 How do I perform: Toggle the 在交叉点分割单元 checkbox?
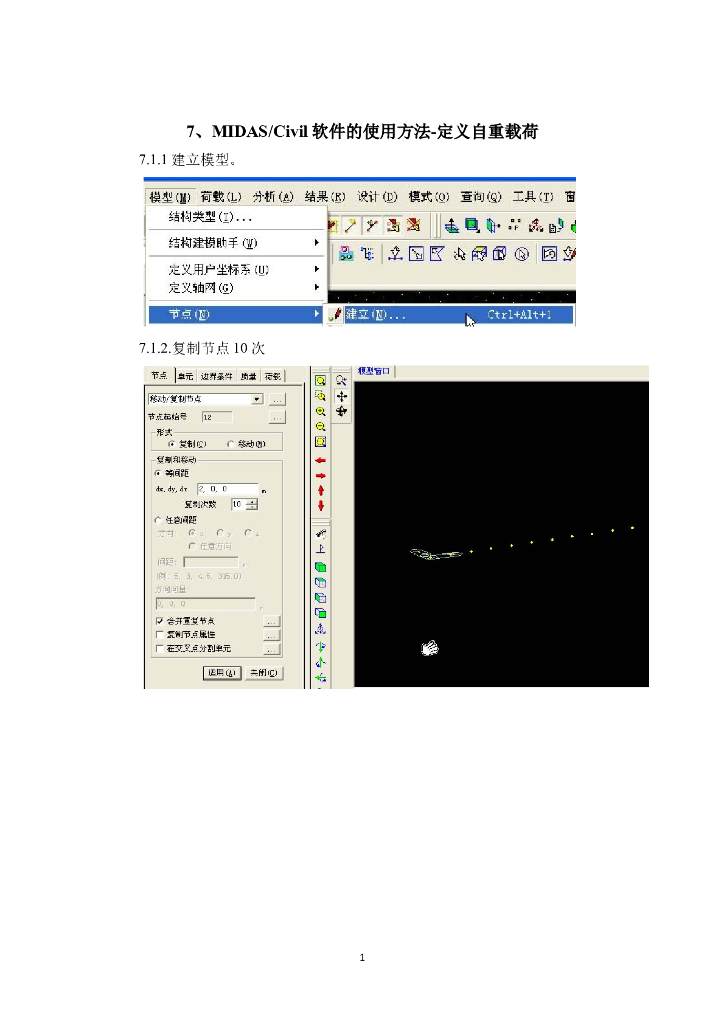159,648
